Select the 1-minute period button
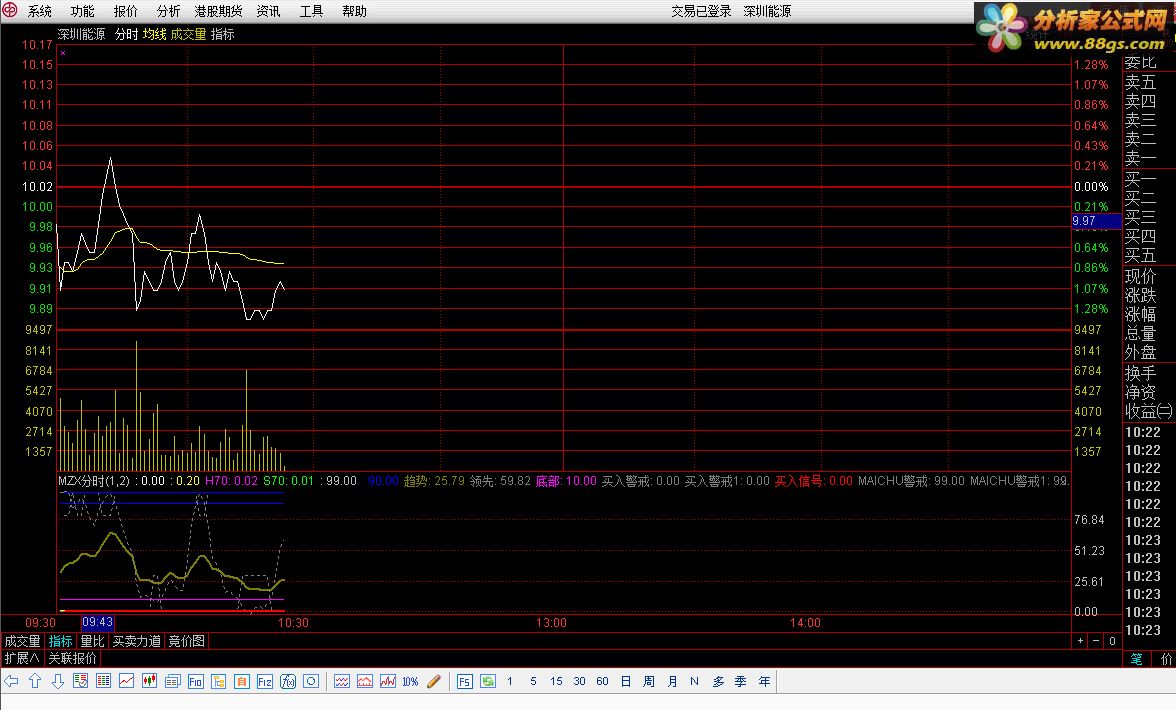Screen dimensions: 1176x710 click(510, 681)
